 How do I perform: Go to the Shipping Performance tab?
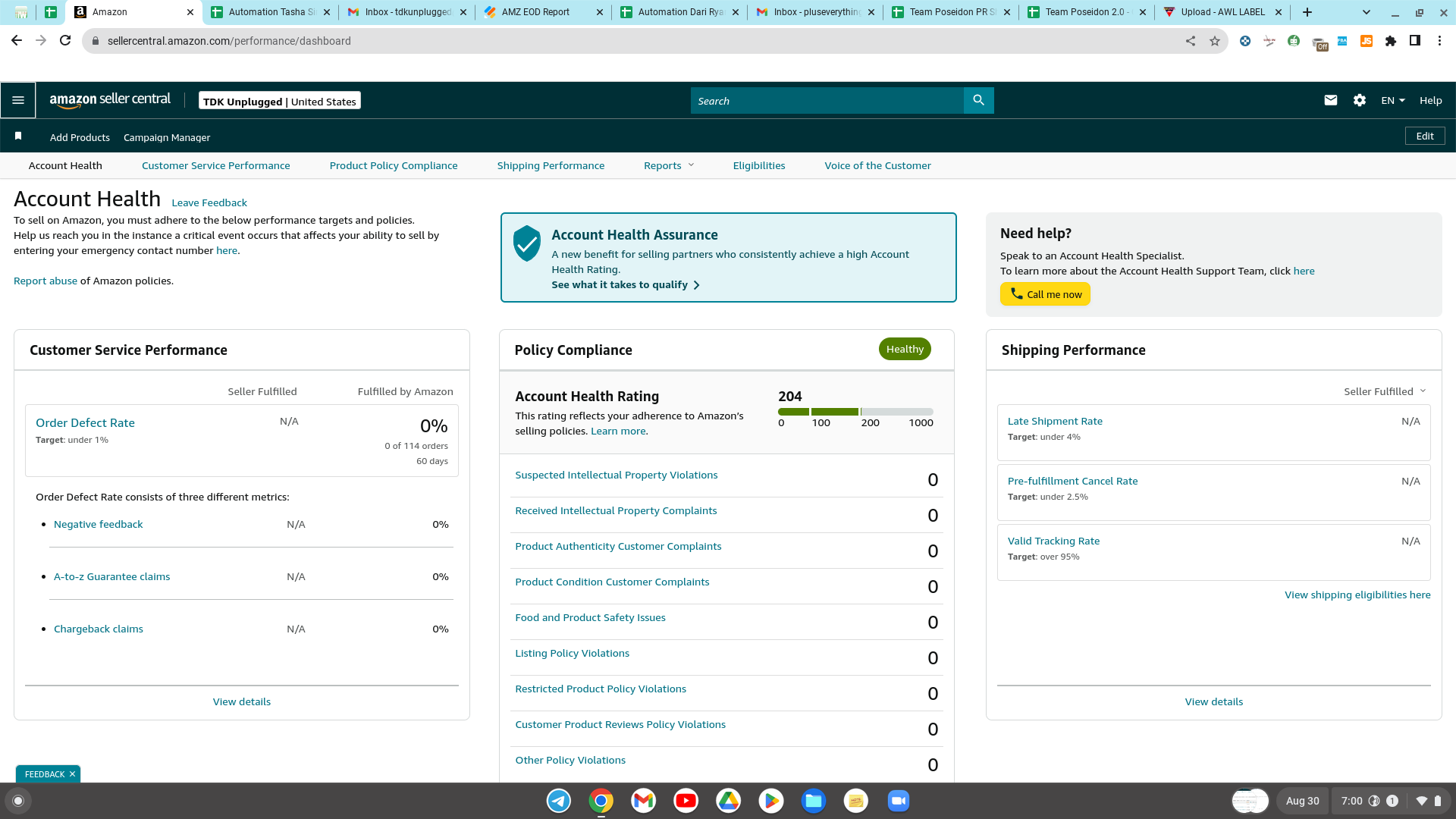[x=551, y=165]
